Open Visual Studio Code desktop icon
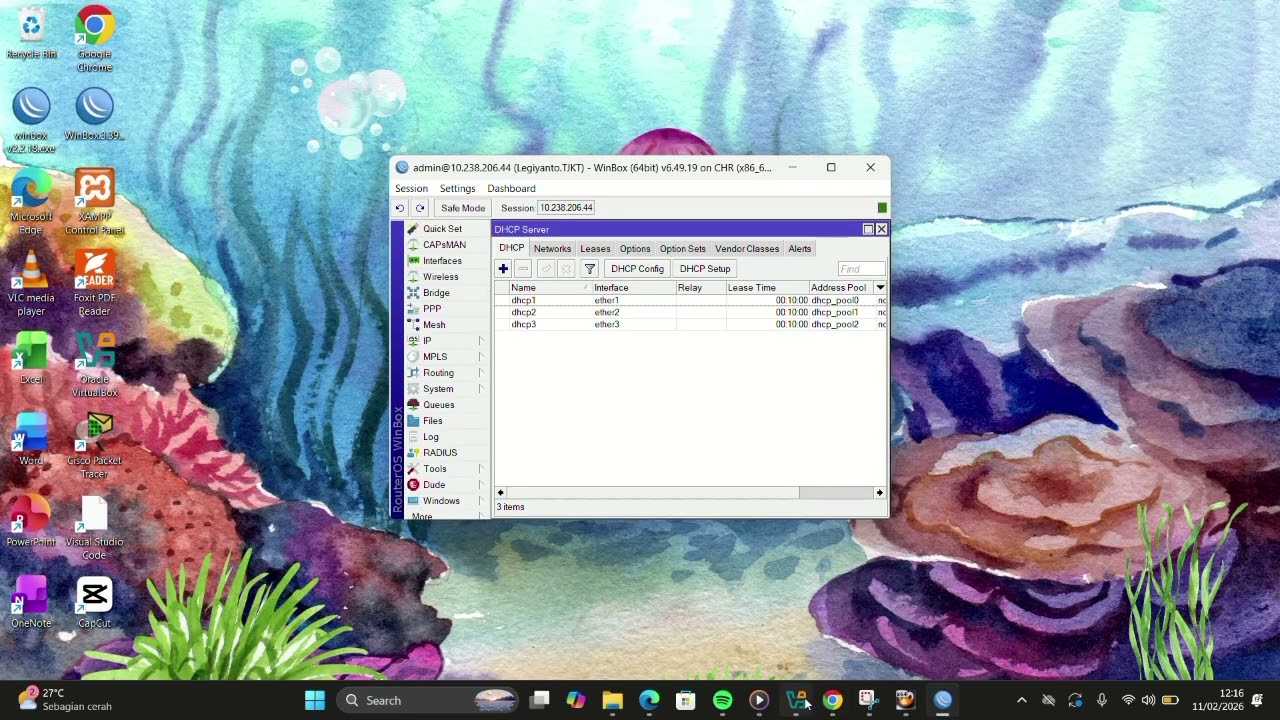This screenshot has width=1280, height=720. (94, 527)
